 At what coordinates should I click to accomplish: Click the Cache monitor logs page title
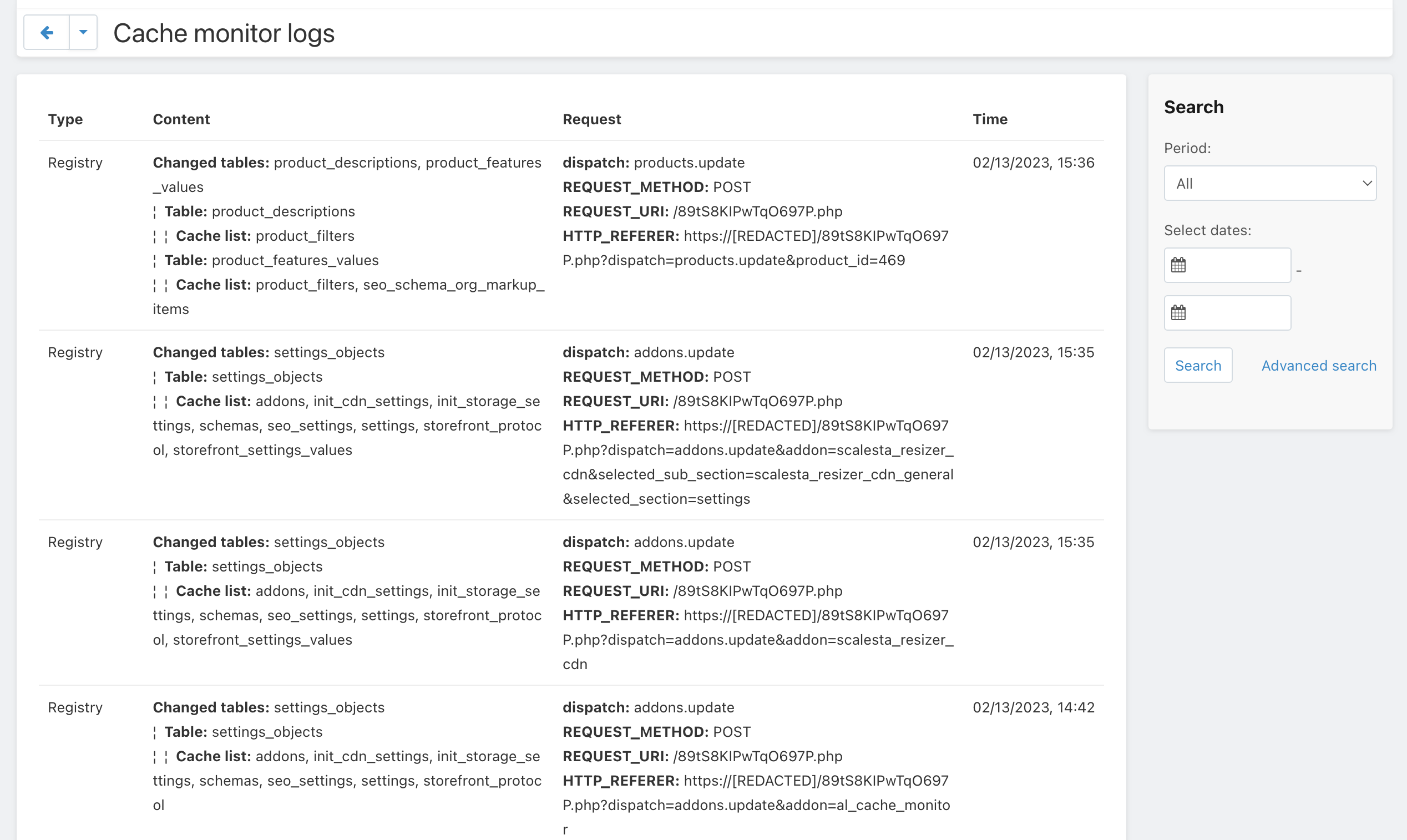pyautogui.click(x=224, y=33)
